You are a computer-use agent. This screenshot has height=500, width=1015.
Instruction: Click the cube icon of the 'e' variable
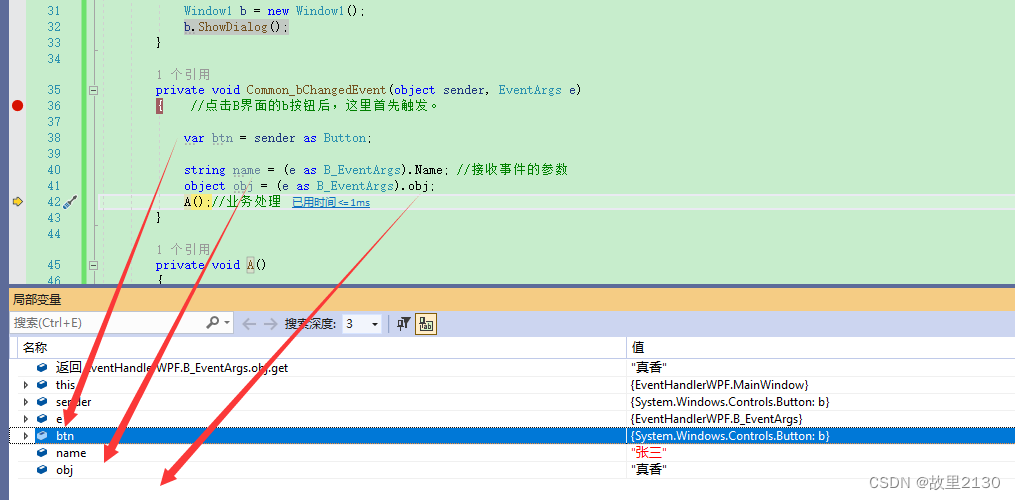[42, 418]
